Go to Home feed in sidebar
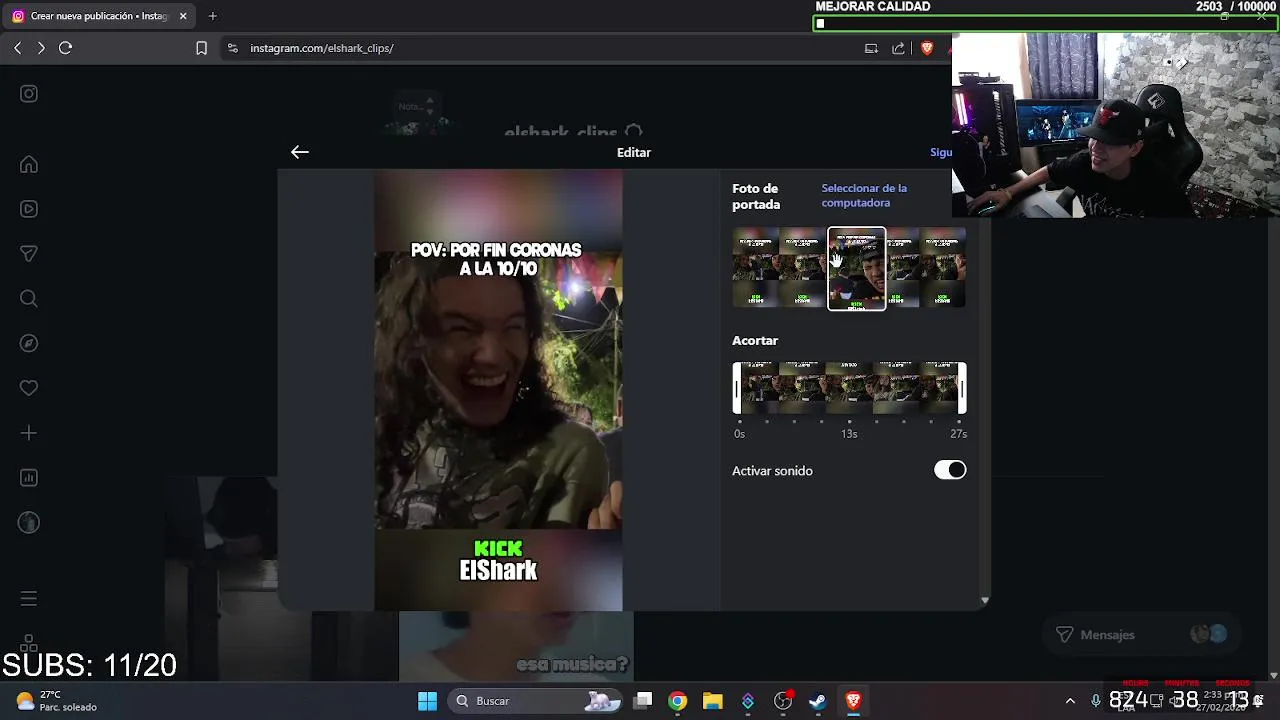 29,165
